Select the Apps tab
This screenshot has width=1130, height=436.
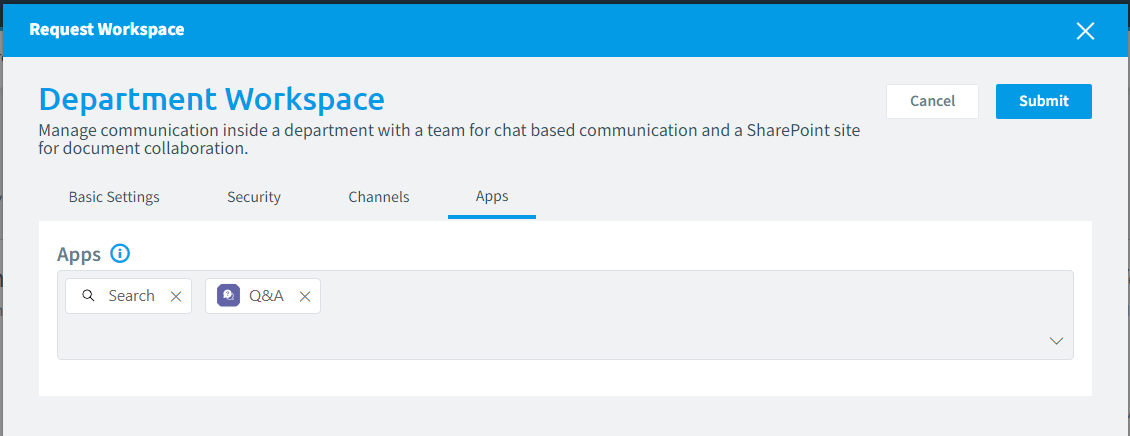pos(492,197)
